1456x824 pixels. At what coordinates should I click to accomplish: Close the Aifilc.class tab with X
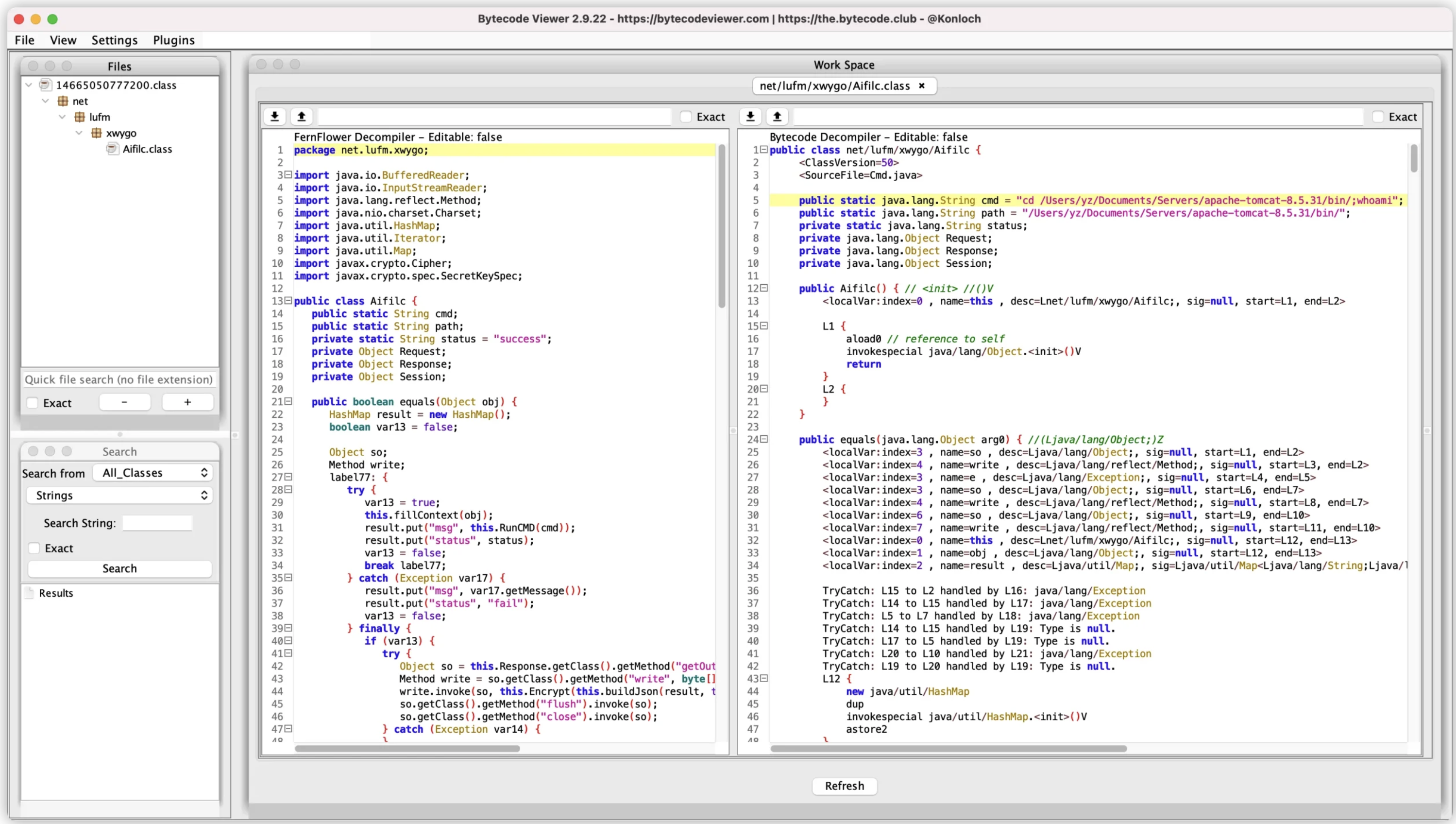point(921,86)
